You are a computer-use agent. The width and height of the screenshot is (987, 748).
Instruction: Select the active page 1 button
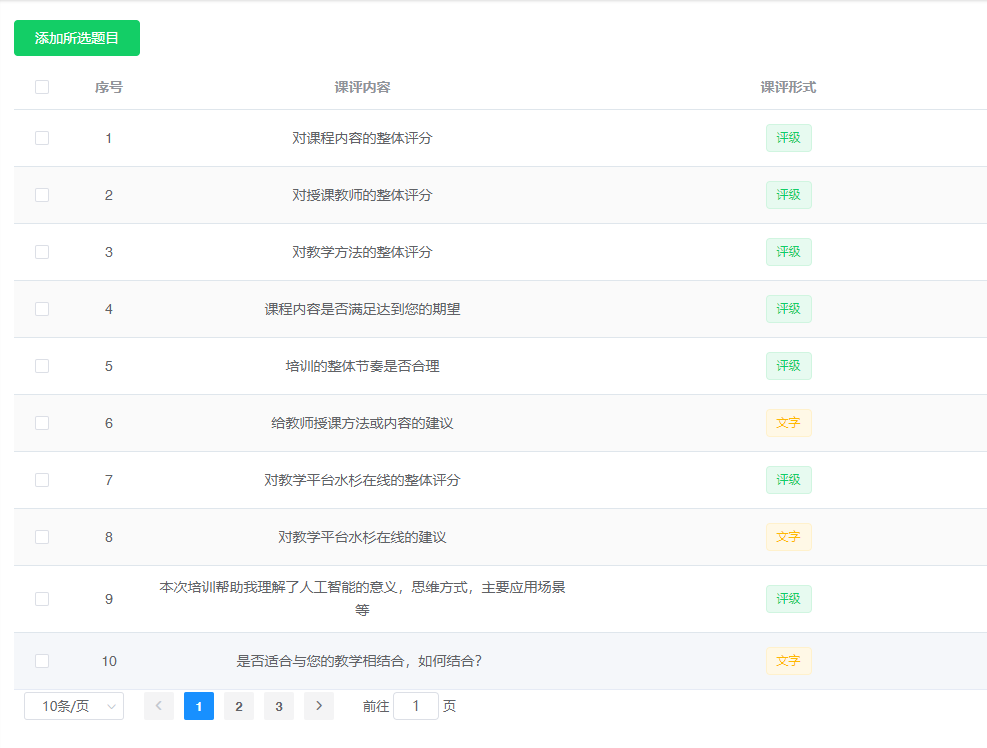tap(198, 706)
